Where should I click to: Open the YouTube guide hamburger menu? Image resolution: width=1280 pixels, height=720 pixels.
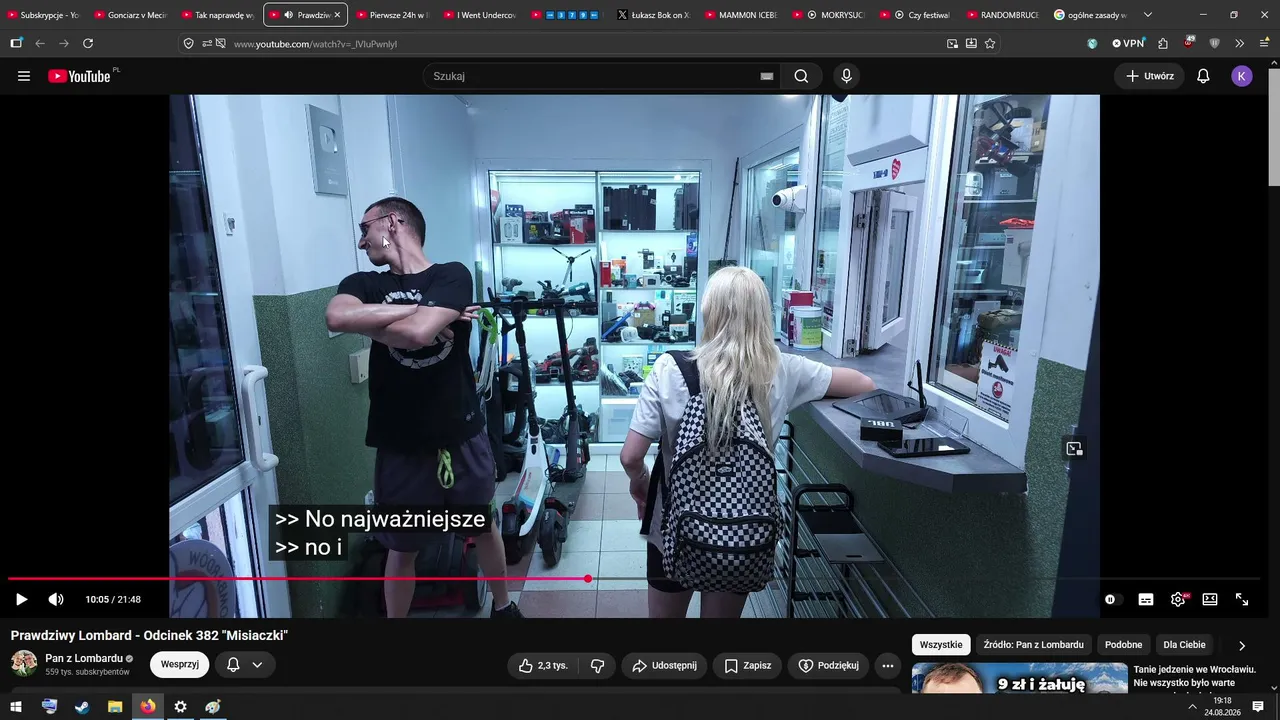coord(24,76)
